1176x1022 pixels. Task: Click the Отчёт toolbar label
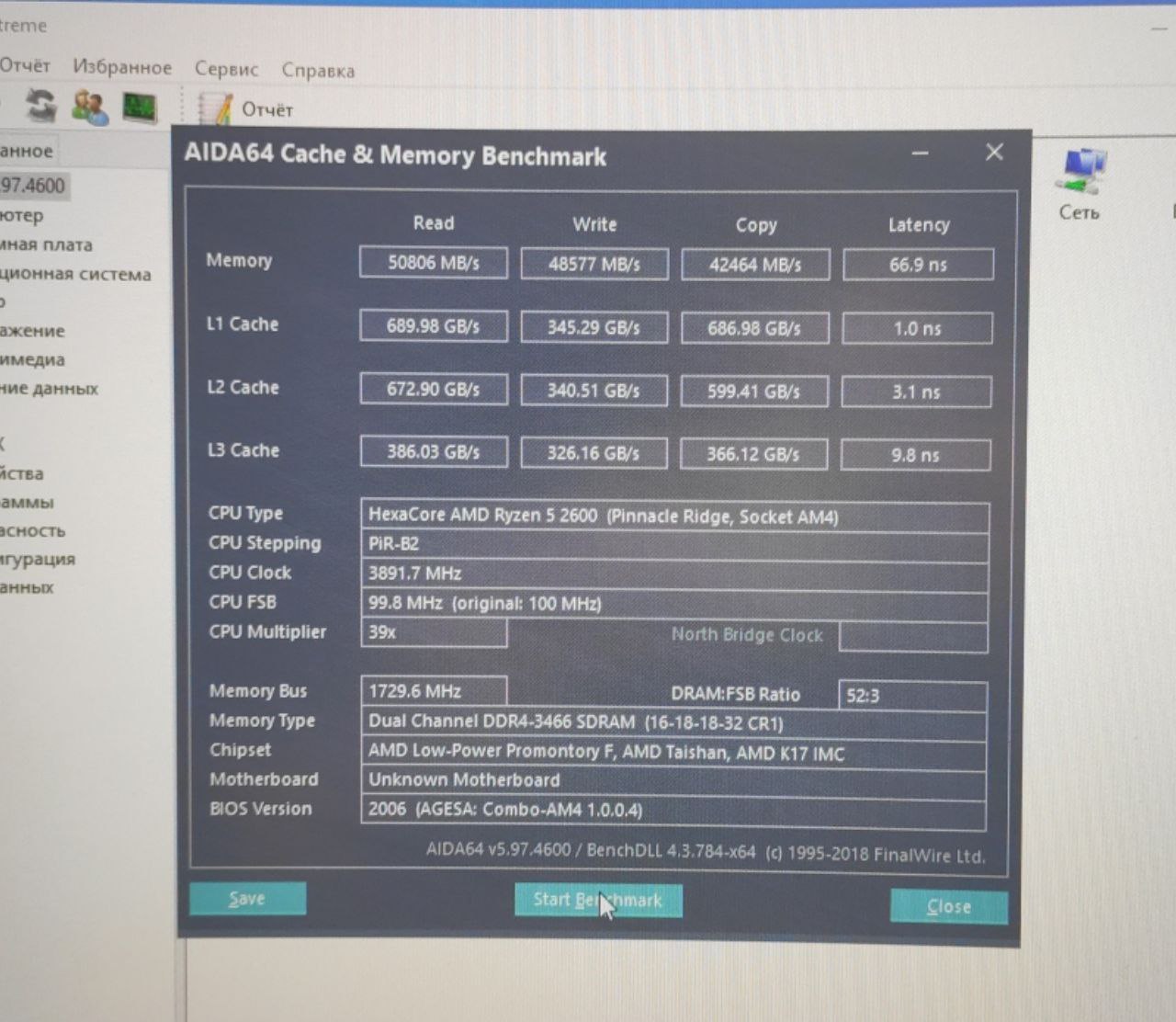267,109
